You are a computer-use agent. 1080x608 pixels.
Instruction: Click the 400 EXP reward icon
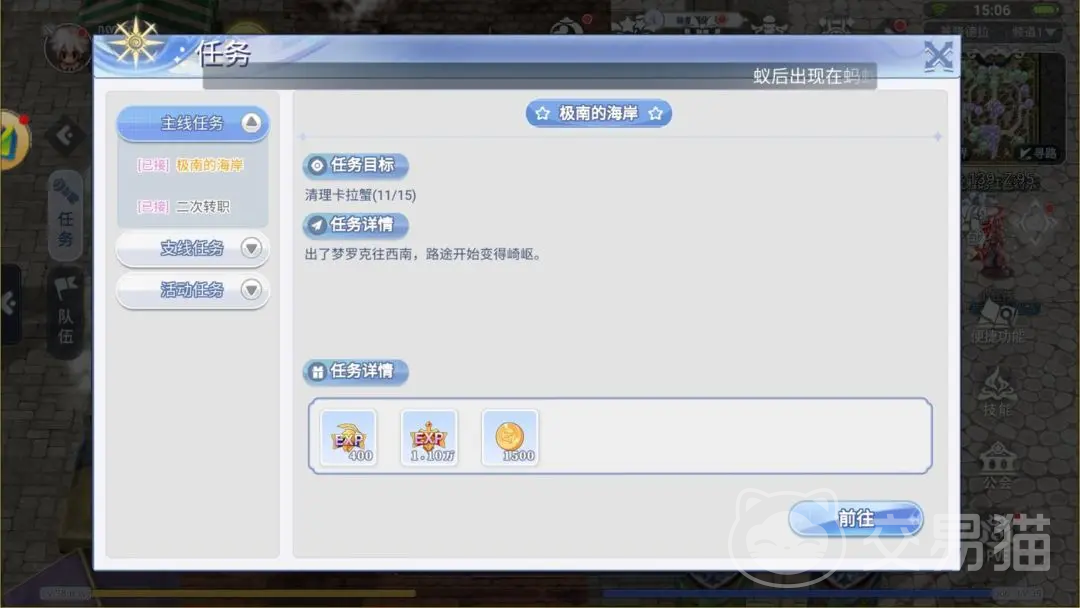(349, 438)
